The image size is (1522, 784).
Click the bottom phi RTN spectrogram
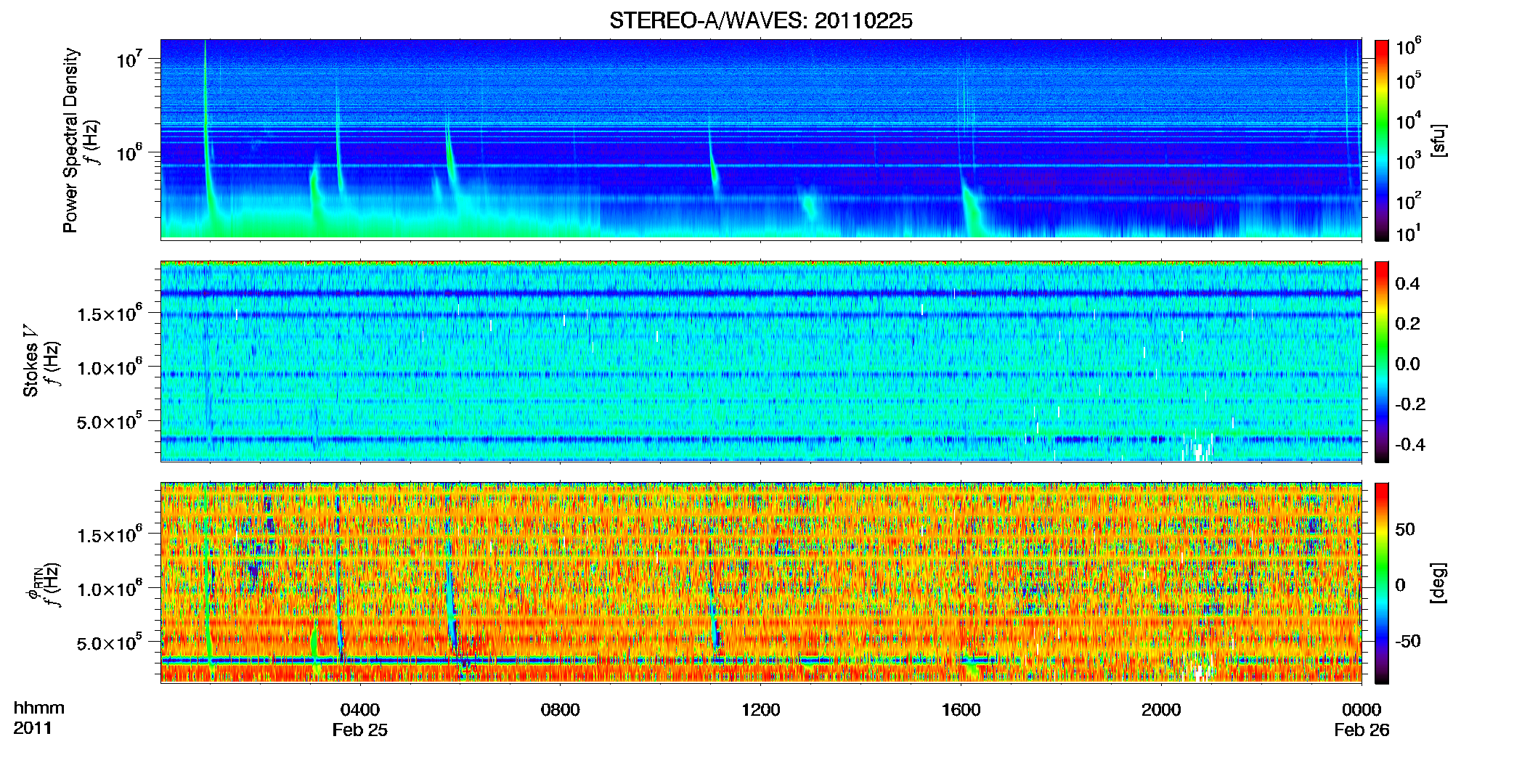761,583
